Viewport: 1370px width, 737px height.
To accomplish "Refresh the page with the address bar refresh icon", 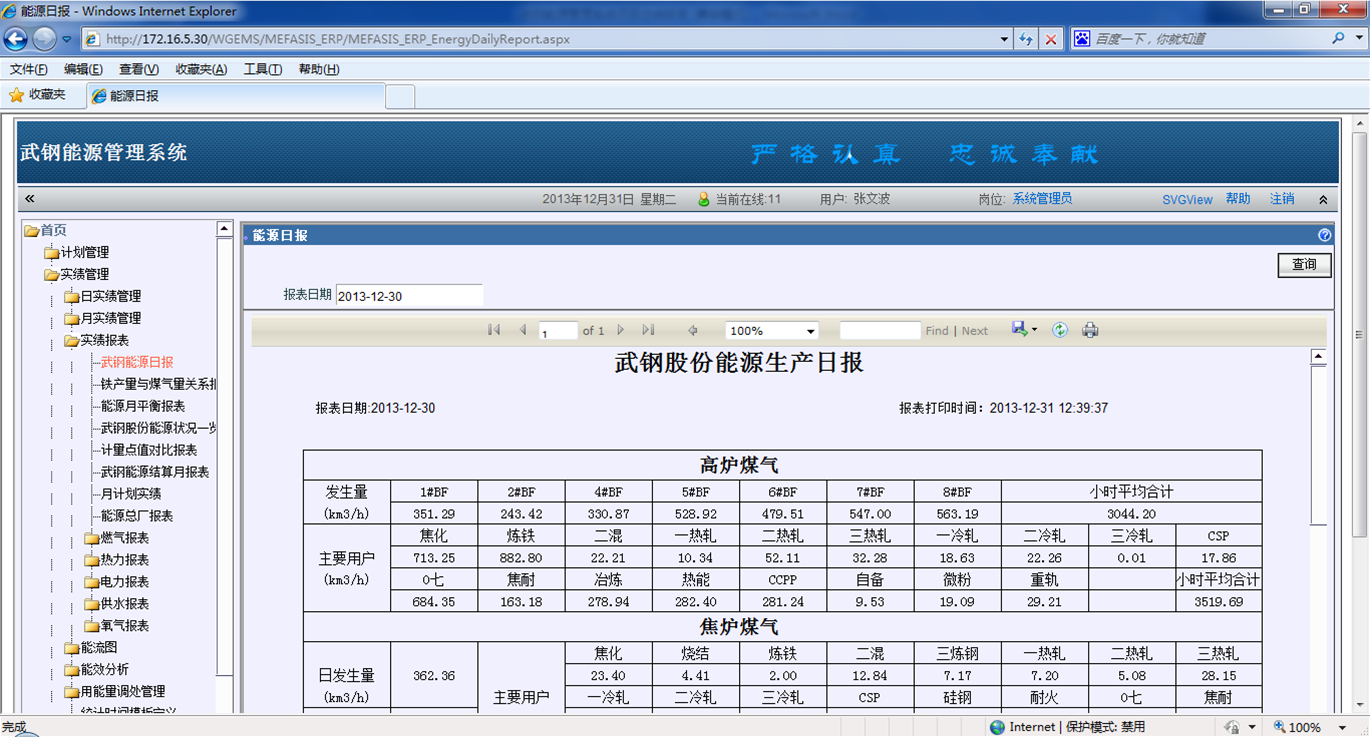I will coord(1026,39).
